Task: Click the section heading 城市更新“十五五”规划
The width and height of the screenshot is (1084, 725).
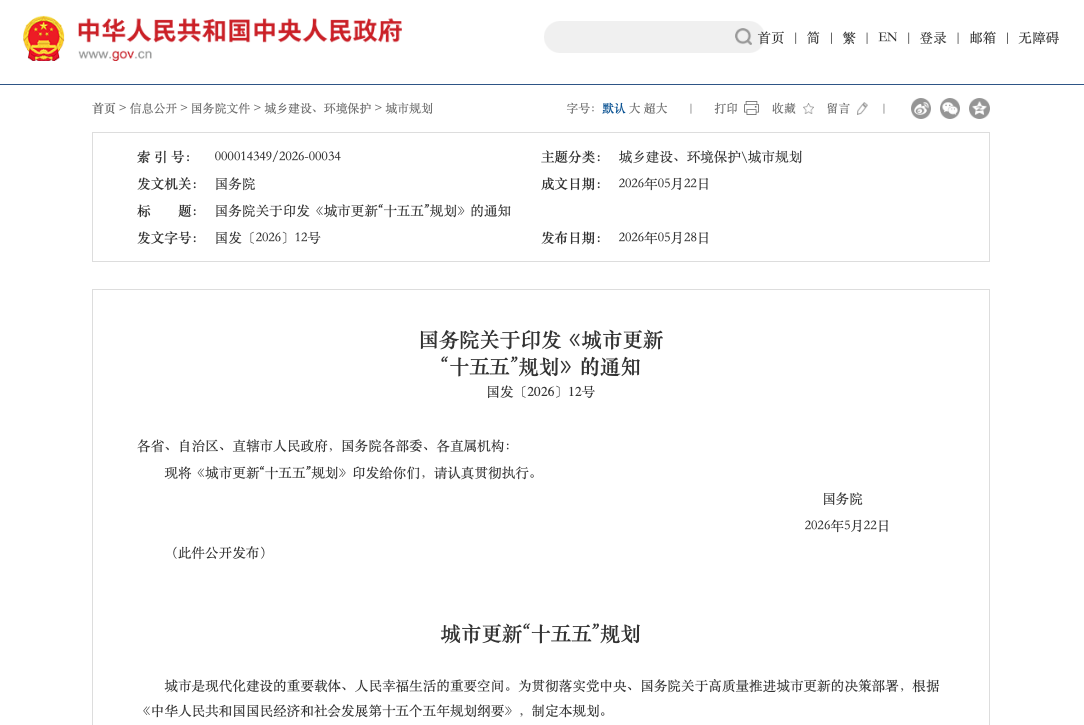Action: [541, 634]
